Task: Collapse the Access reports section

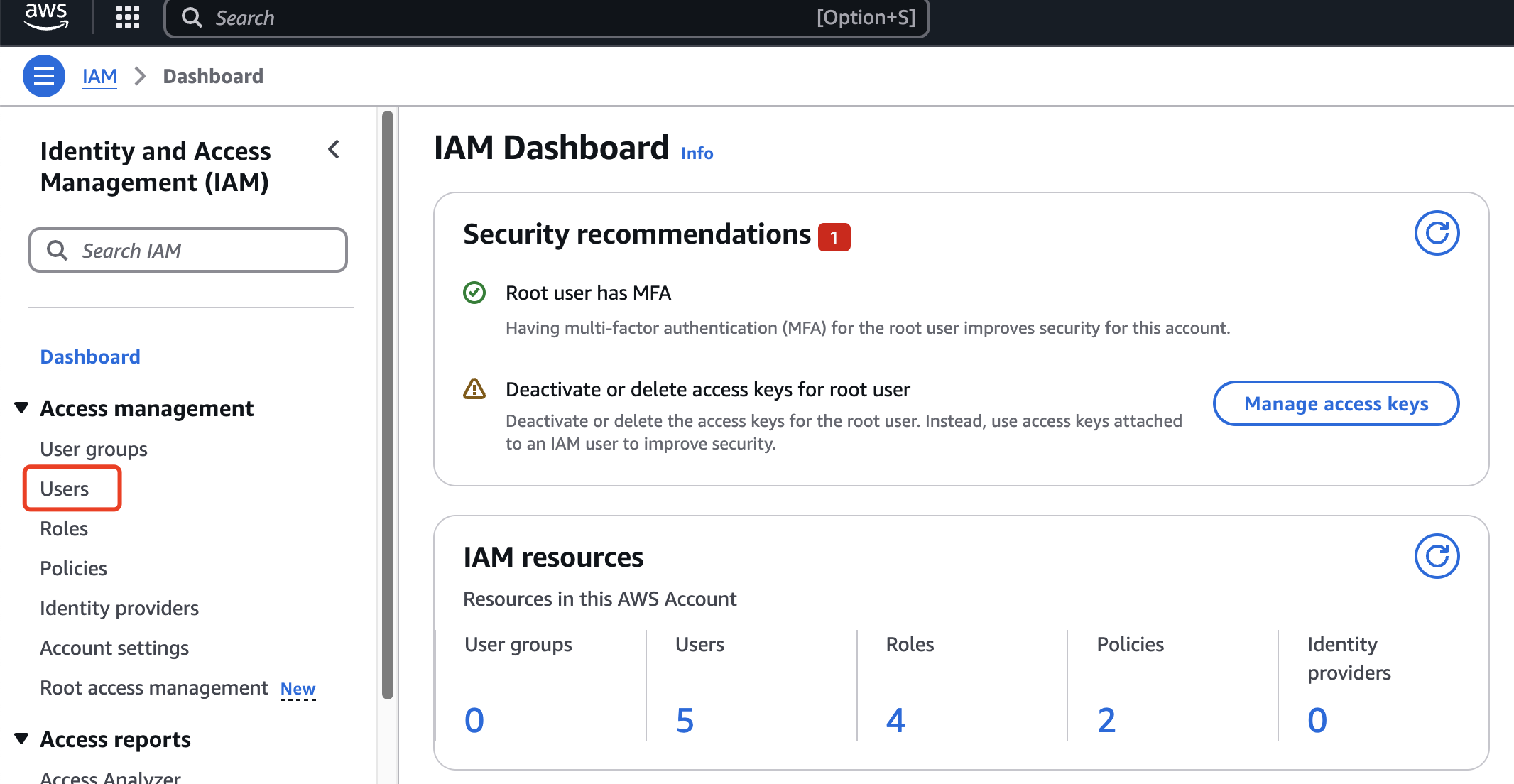Action: [x=22, y=739]
